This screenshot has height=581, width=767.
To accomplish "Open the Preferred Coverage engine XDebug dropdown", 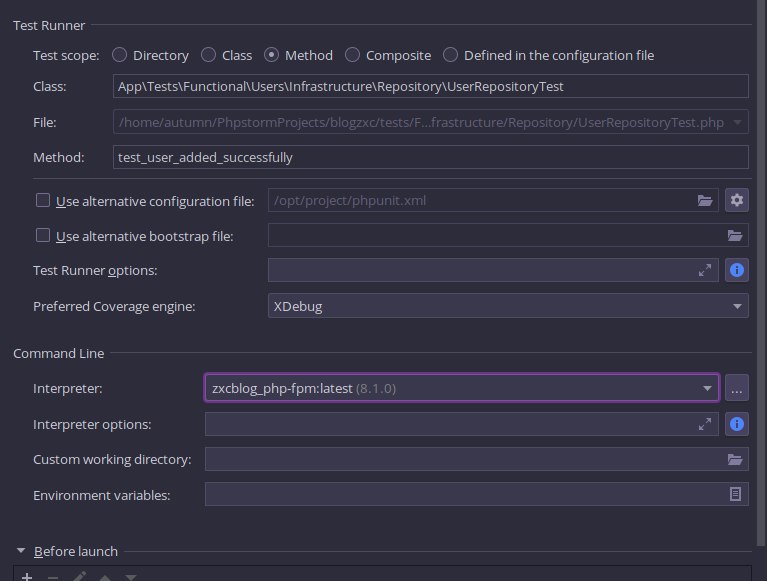I will click(508, 306).
